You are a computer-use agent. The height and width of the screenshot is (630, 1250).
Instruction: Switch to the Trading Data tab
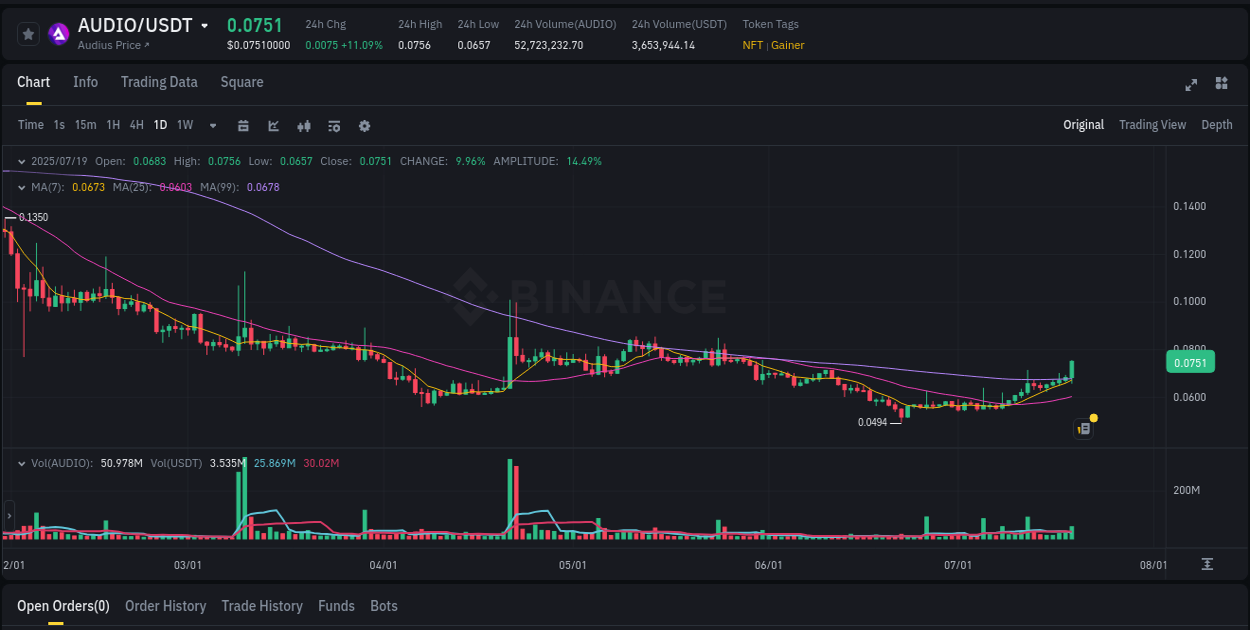(159, 82)
